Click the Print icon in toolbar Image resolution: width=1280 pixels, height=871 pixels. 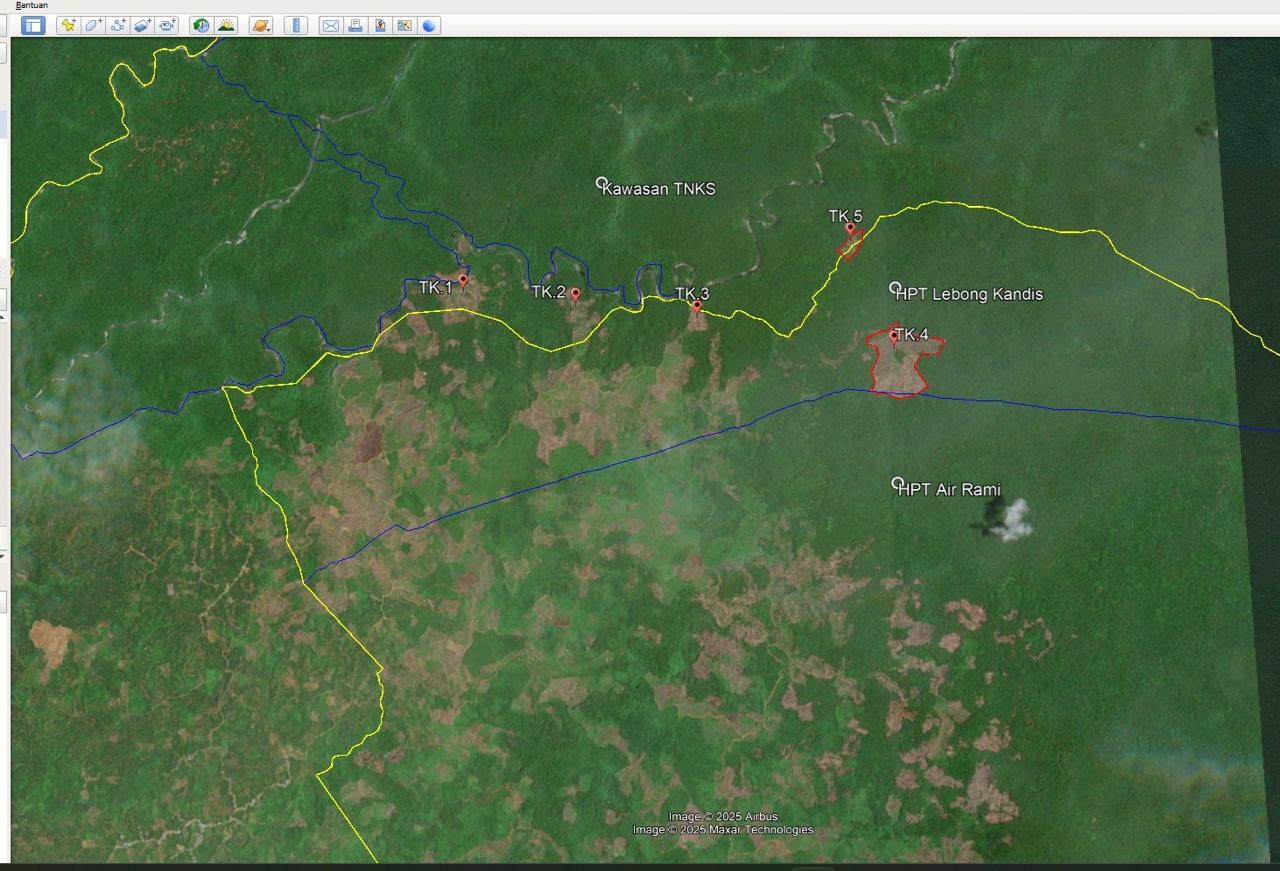355,26
